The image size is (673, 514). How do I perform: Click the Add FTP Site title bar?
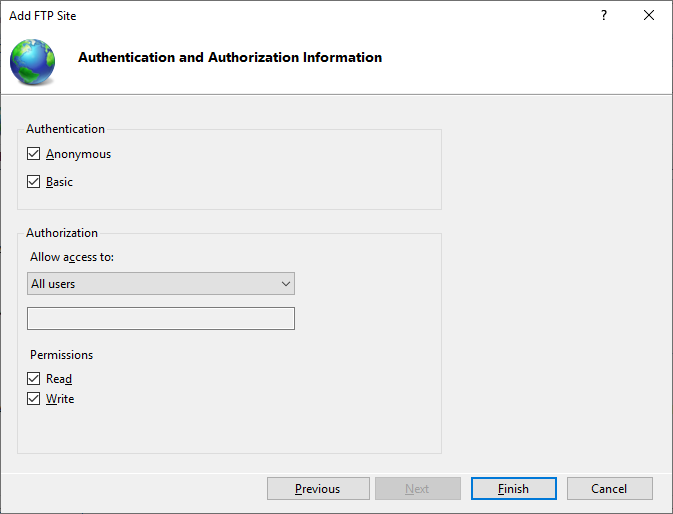300,16
